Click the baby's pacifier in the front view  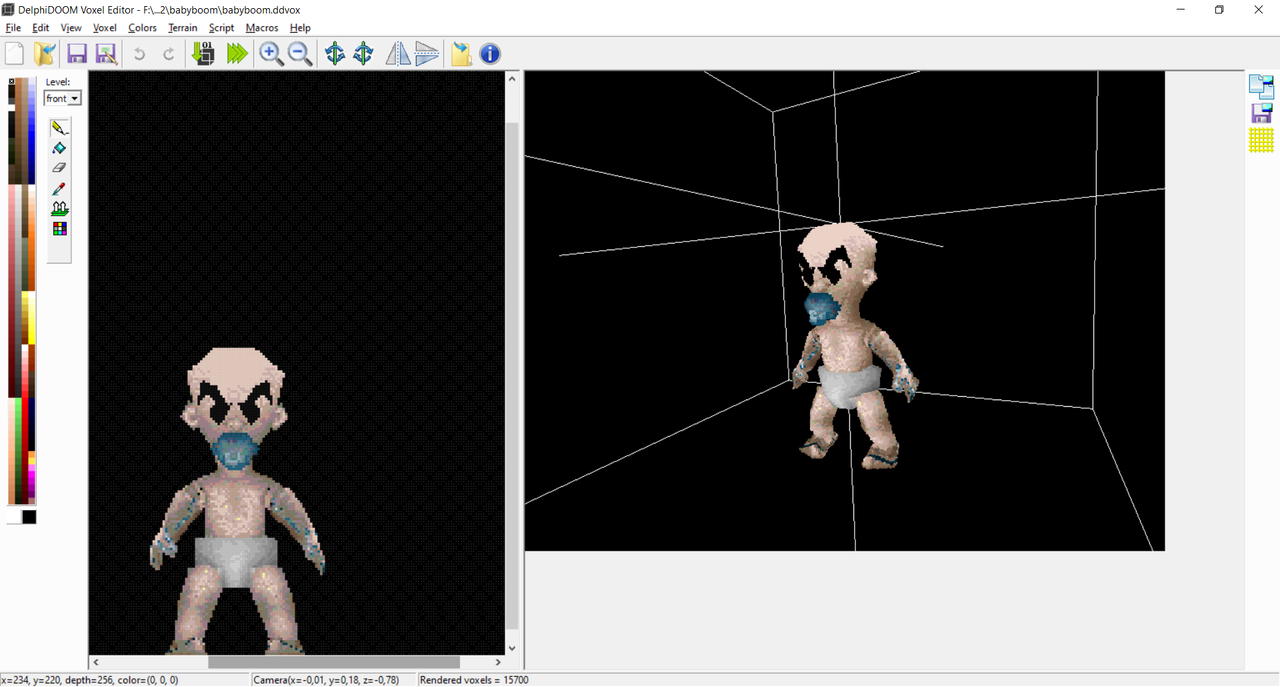(x=233, y=452)
